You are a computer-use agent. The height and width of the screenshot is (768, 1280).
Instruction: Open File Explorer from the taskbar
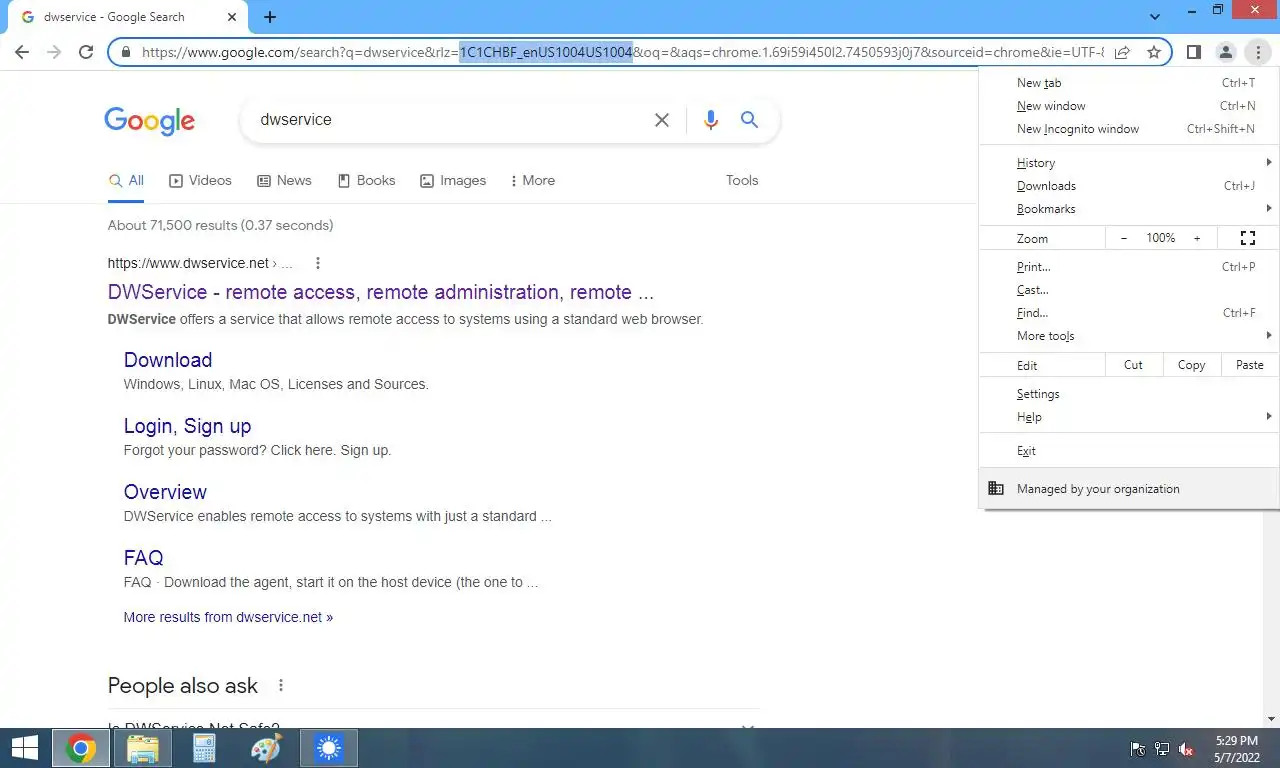(143, 748)
